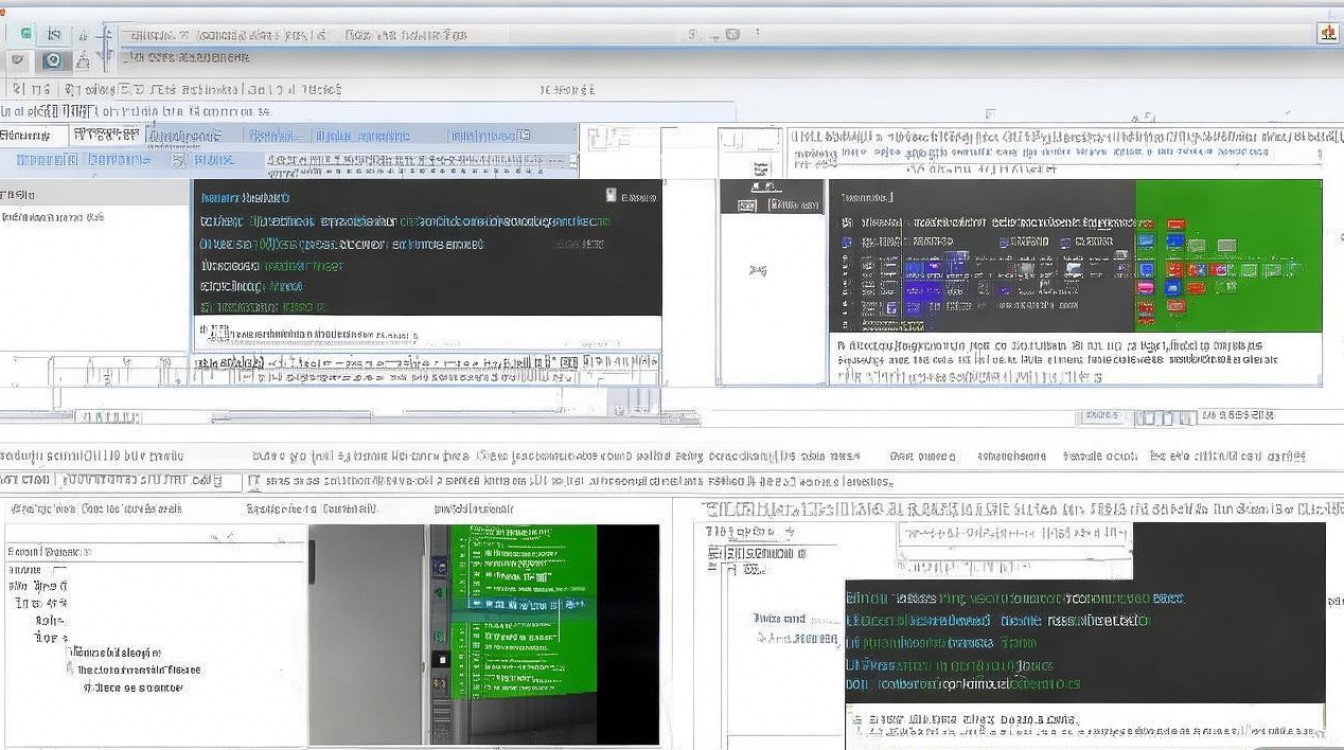Click the blue link with icon below tabs
The width and height of the screenshot is (1344, 750).
(x=205, y=160)
